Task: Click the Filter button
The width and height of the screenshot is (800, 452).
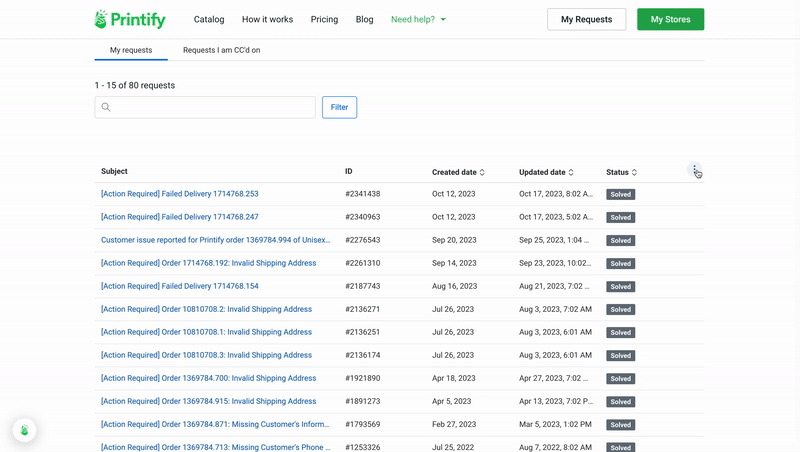Action: (x=339, y=107)
